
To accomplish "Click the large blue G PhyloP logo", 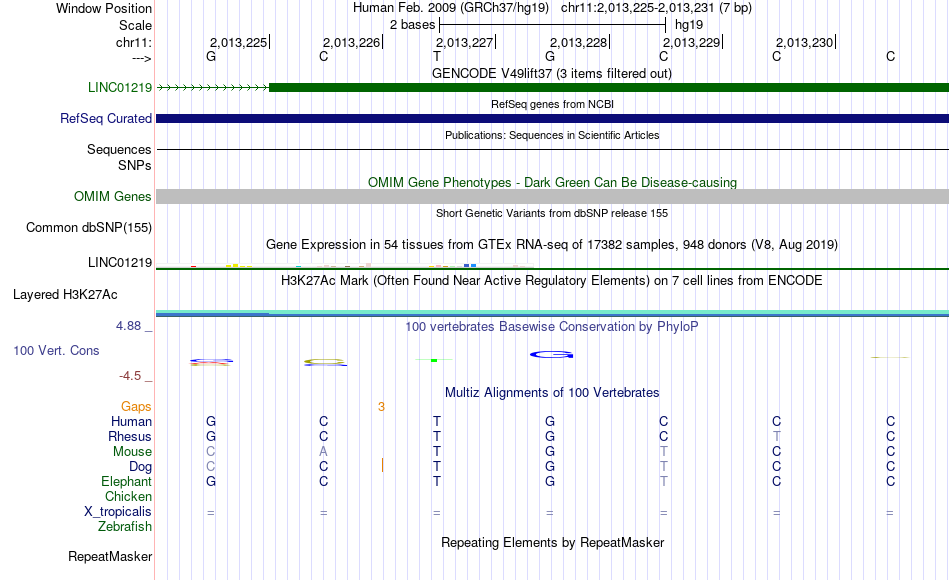I will tap(551, 355).
